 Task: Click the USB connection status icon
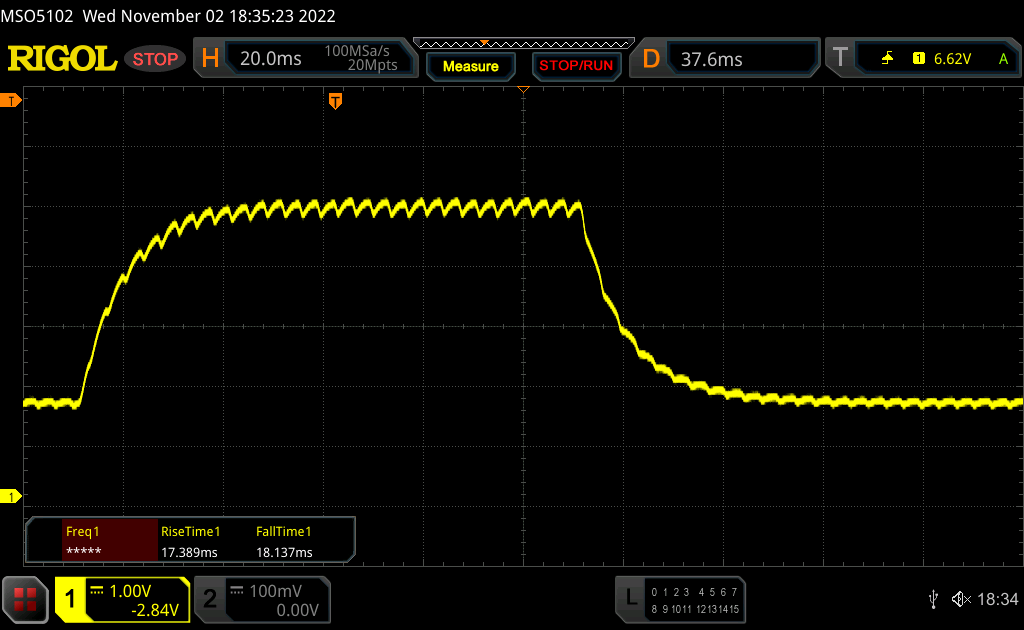(933, 598)
